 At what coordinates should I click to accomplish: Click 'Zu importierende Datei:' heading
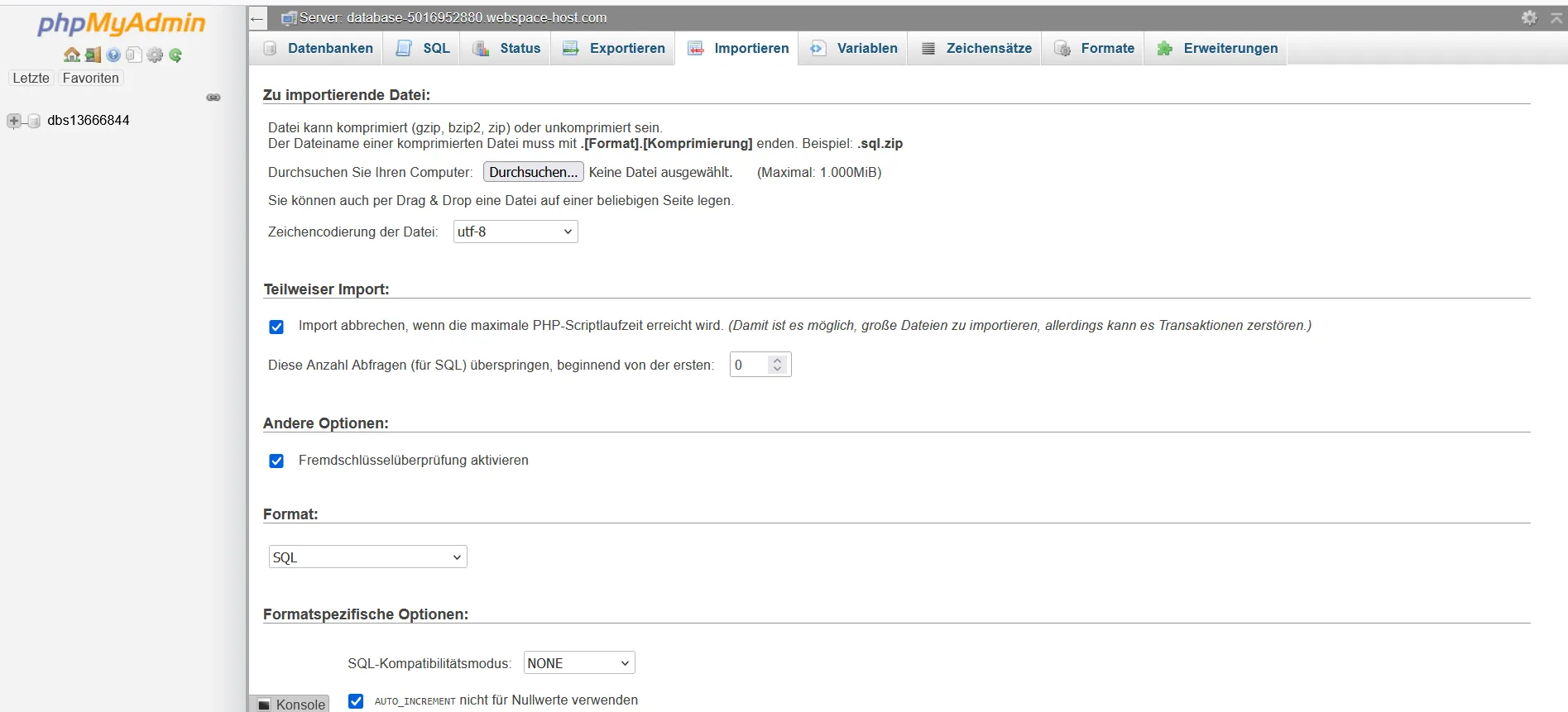(x=347, y=95)
